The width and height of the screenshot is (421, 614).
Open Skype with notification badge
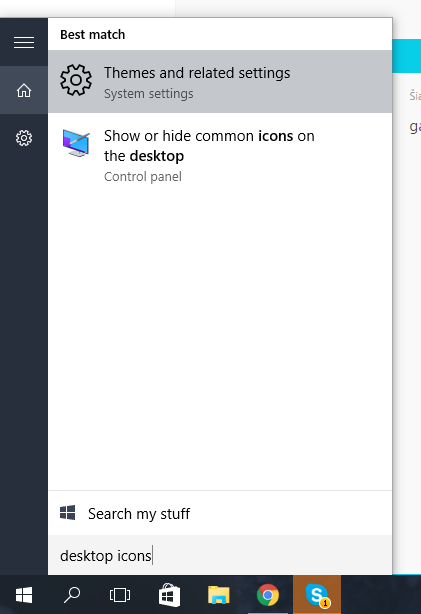317,595
